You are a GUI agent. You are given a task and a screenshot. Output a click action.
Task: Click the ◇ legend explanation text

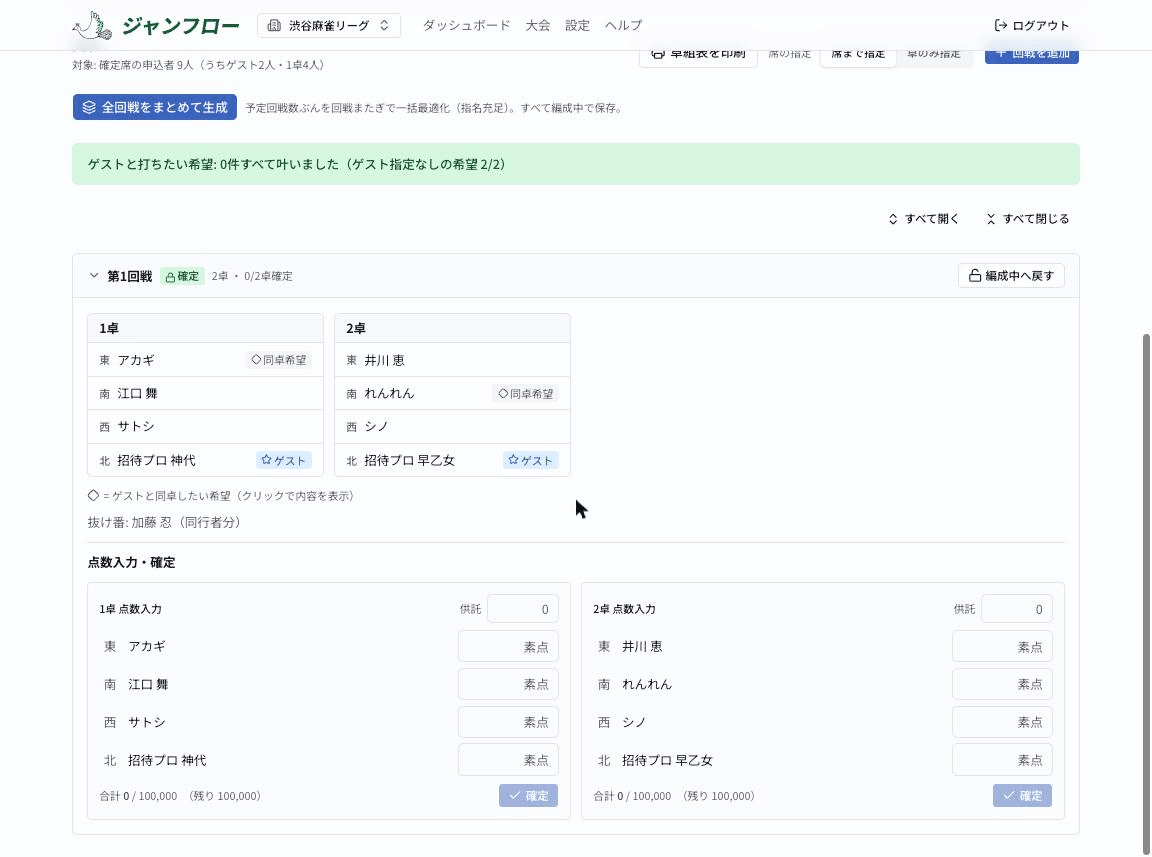pos(221,496)
